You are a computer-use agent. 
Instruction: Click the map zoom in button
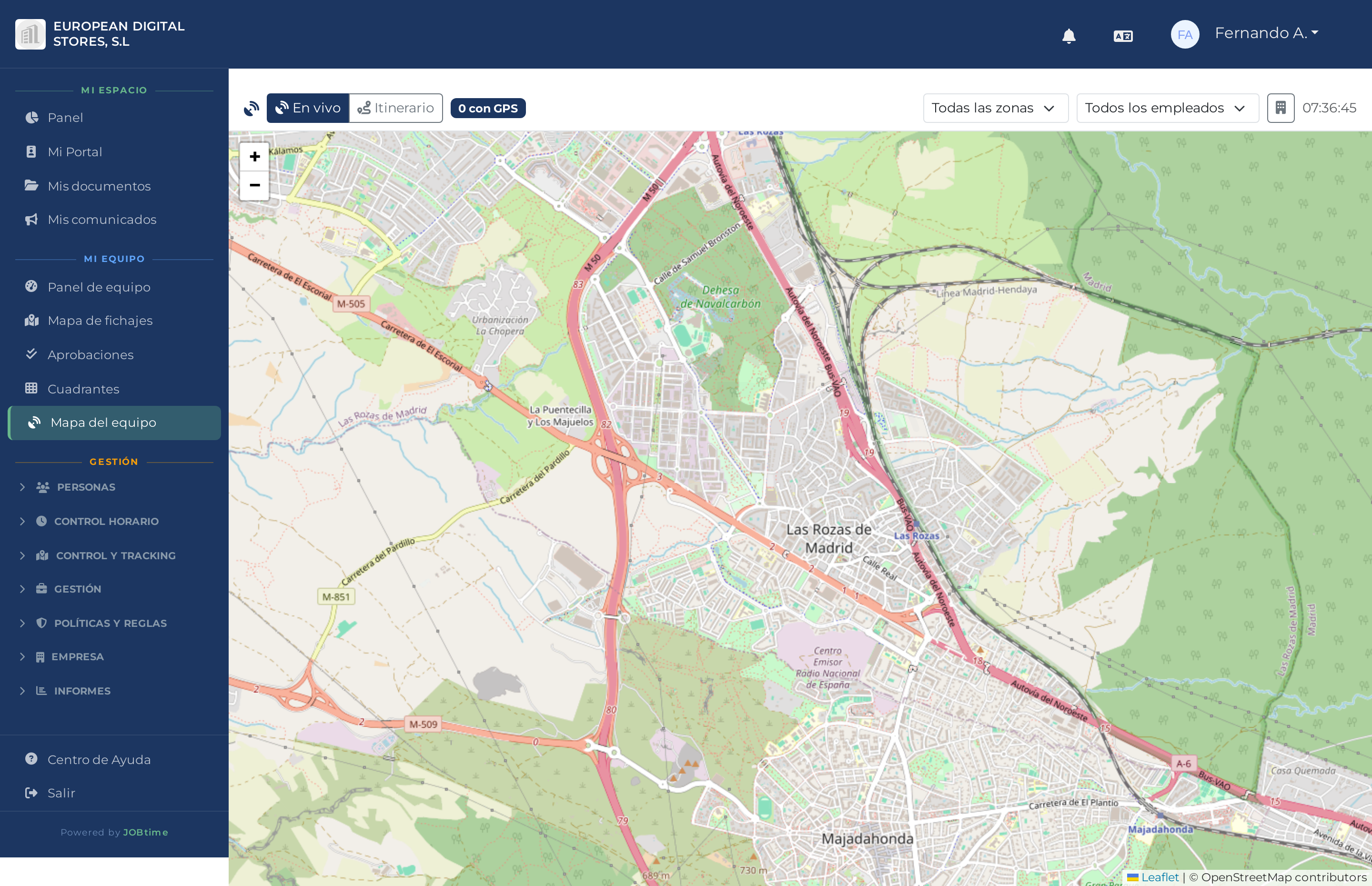tap(254, 157)
